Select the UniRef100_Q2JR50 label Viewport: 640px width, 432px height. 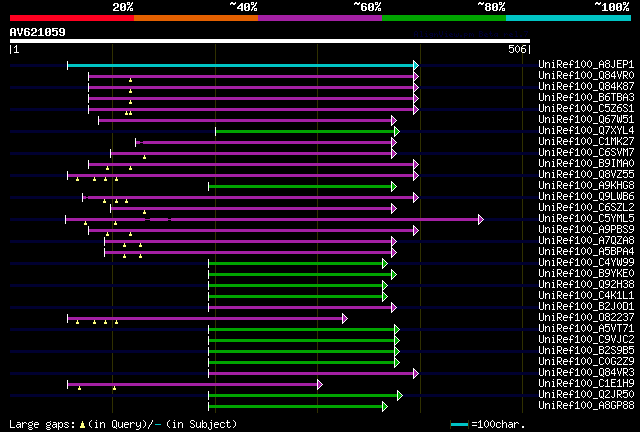click(x=586, y=395)
